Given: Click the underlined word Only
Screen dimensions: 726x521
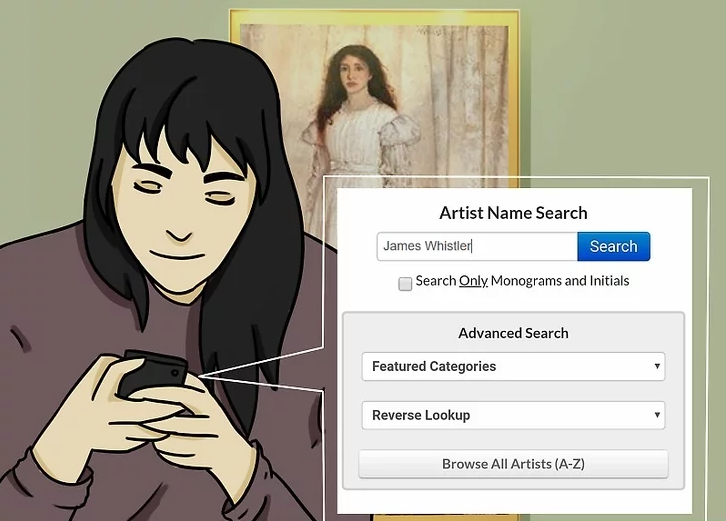Looking at the screenshot, I should coord(473,281).
